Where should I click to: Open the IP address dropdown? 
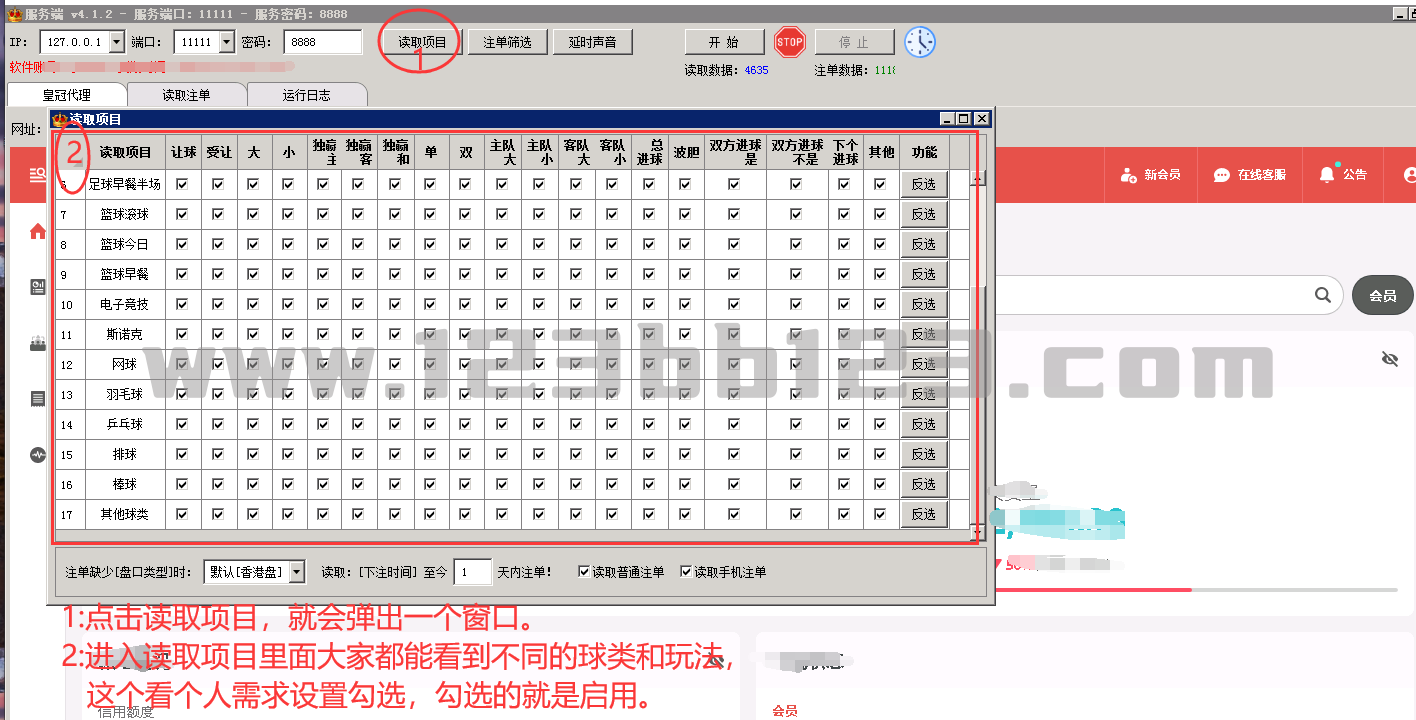tap(116, 42)
